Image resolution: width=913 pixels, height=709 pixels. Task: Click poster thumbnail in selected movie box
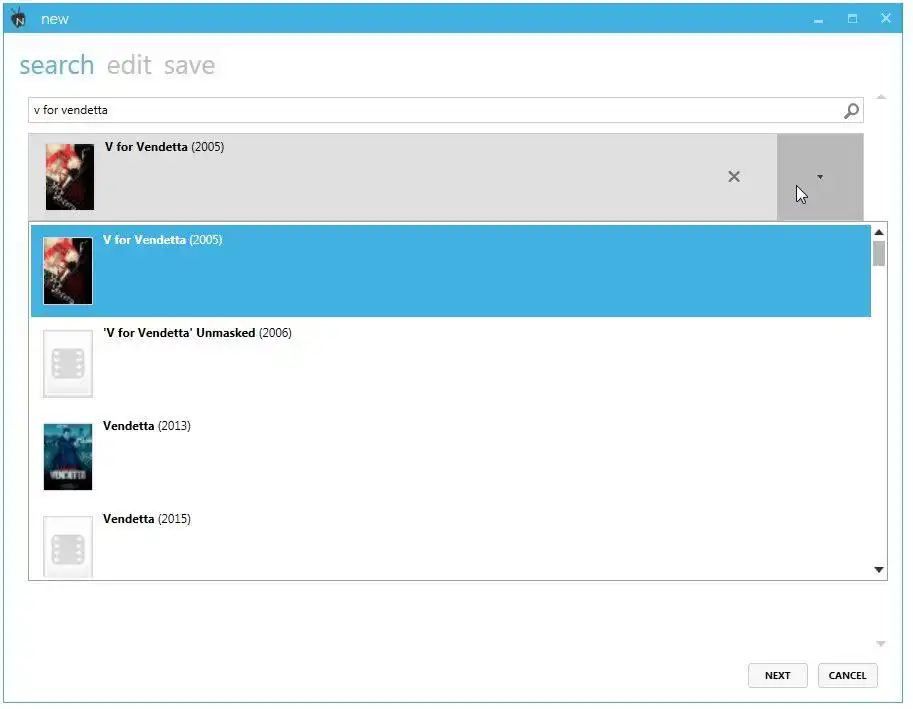click(x=70, y=177)
